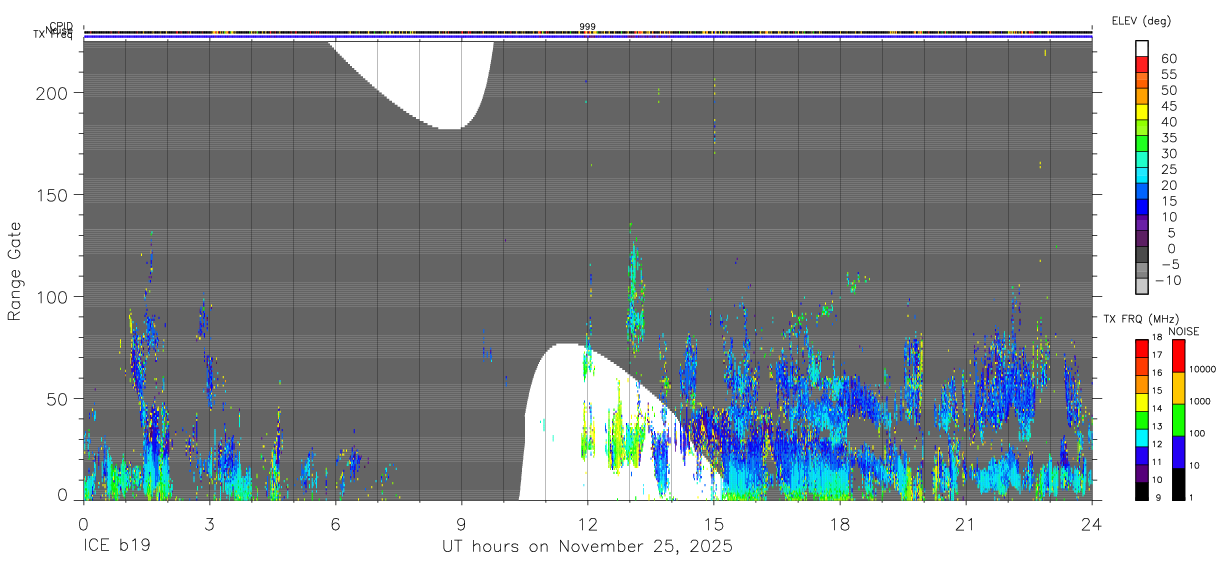This screenshot has height=567, width=1228.
Task: Select the 16 label on TX FRQ legend
Action: coord(1157,373)
